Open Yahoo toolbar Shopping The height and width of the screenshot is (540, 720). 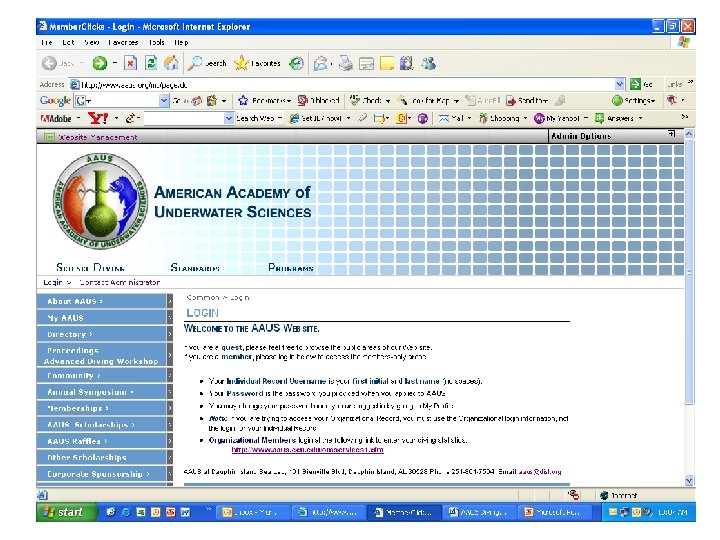[x=502, y=118]
